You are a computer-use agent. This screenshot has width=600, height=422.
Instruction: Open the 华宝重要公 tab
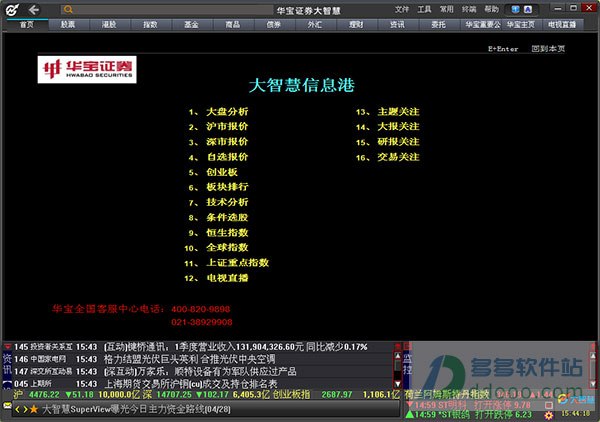[x=483, y=25]
